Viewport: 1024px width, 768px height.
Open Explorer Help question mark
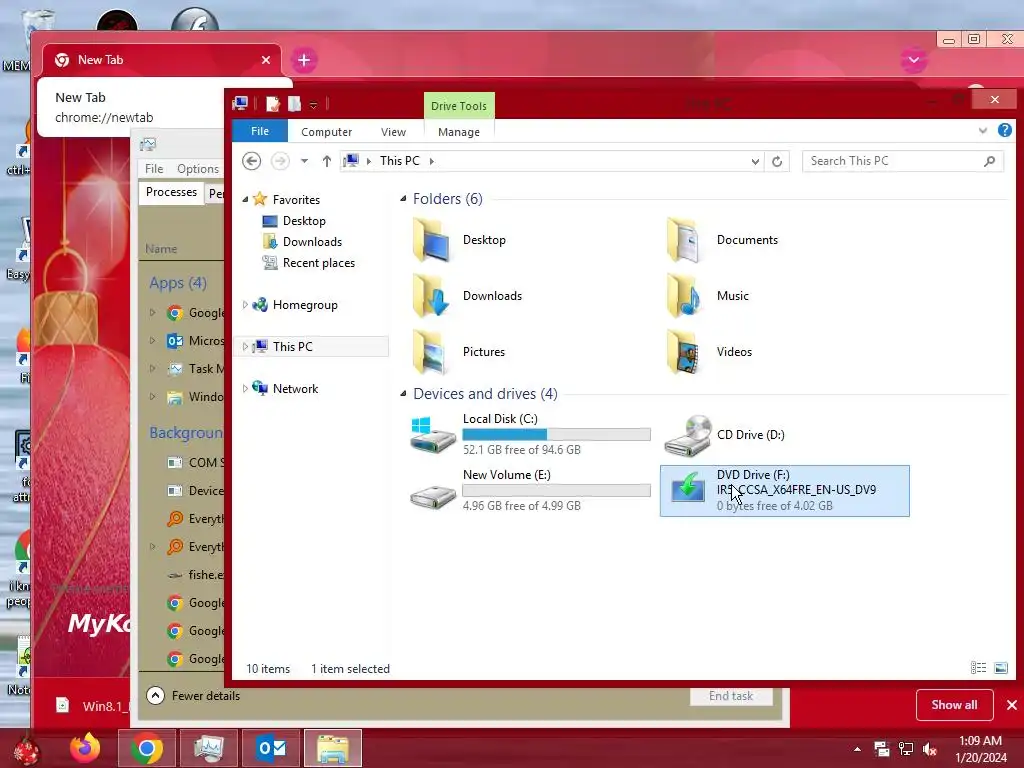click(x=1004, y=131)
